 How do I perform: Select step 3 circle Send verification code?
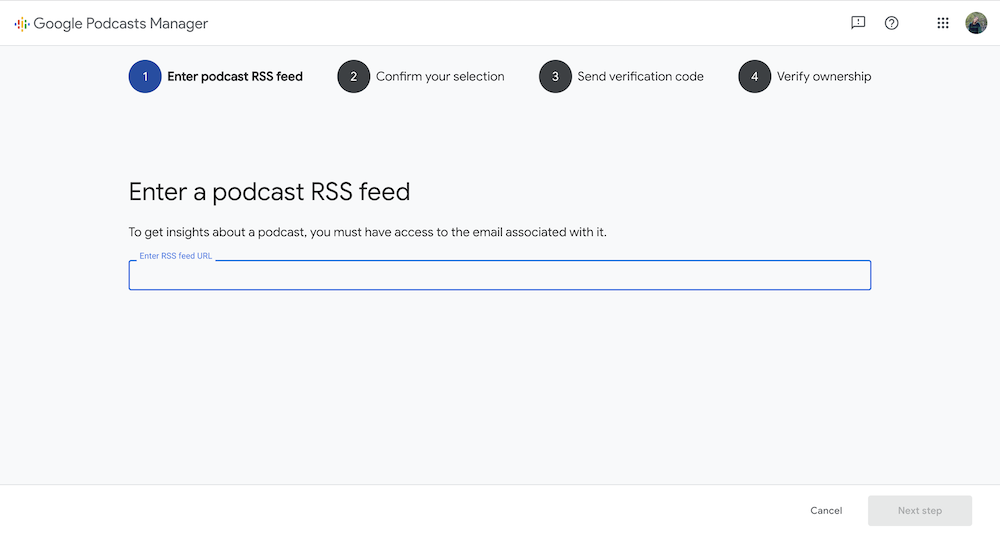point(555,77)
